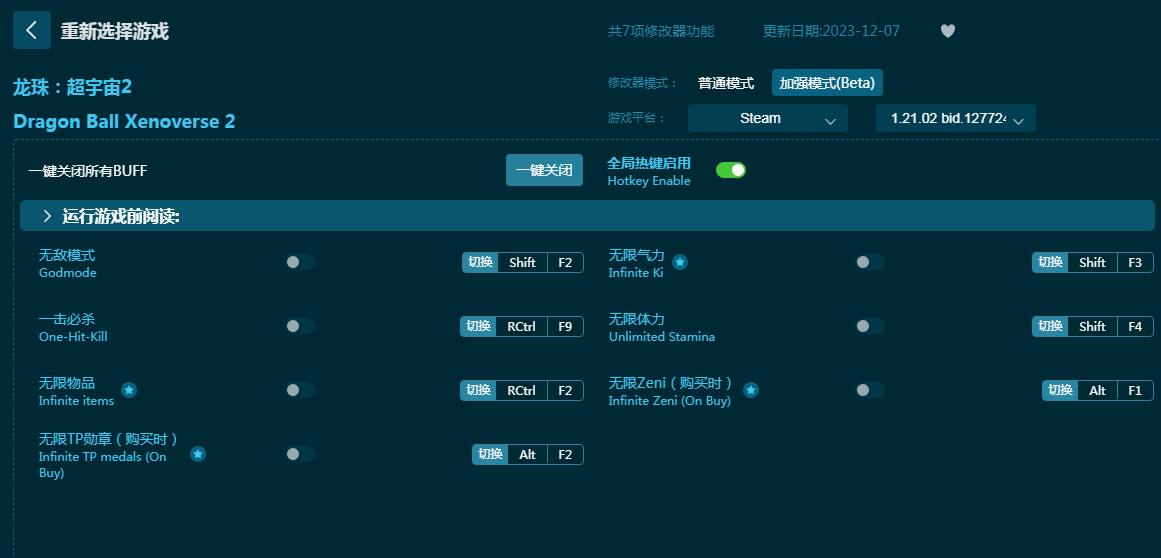The image size is (1161, 558).
Task: Expand the 运行游戏前阅读 section
Action: tap(587, 216)
